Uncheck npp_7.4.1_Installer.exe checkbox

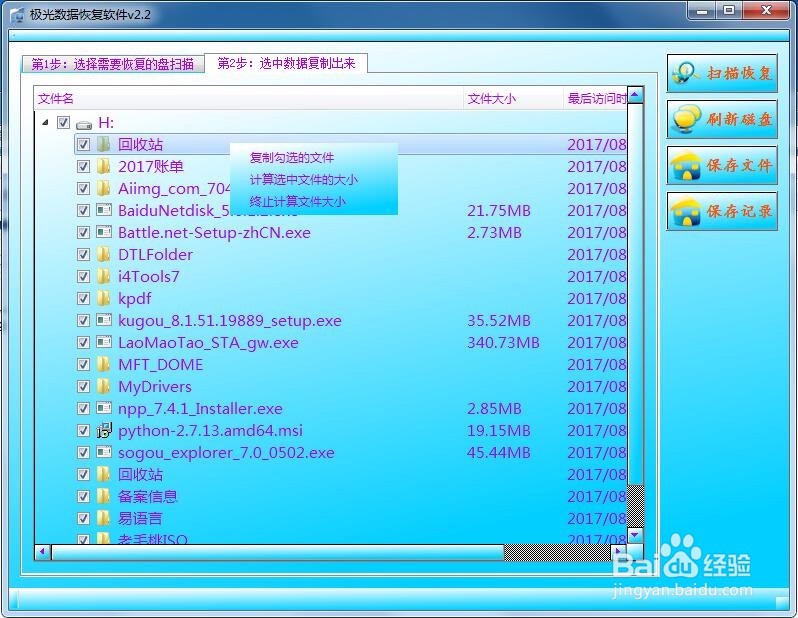pyautogui.click(x=83, y=409)
